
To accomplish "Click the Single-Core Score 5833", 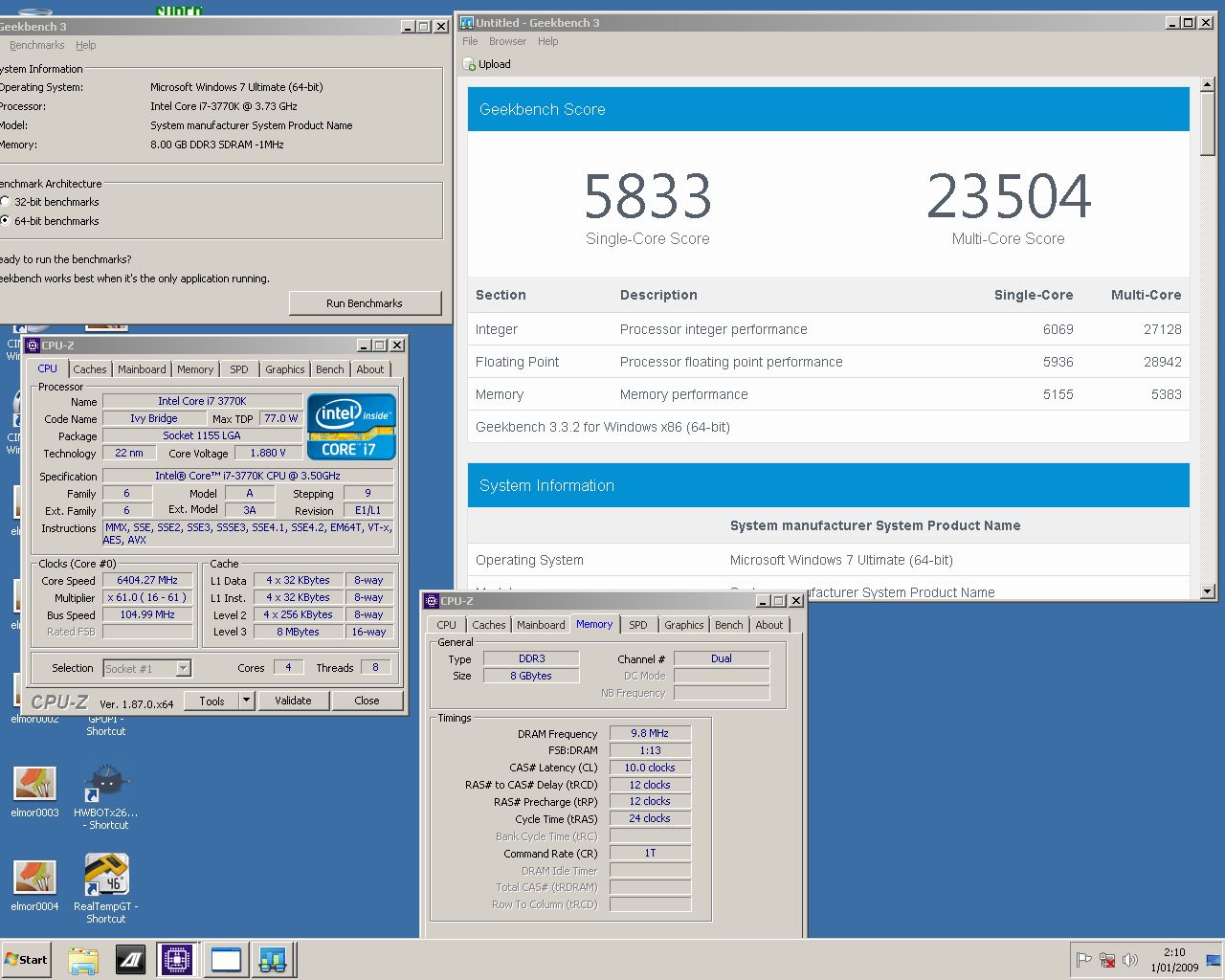I will coord(648,196).
